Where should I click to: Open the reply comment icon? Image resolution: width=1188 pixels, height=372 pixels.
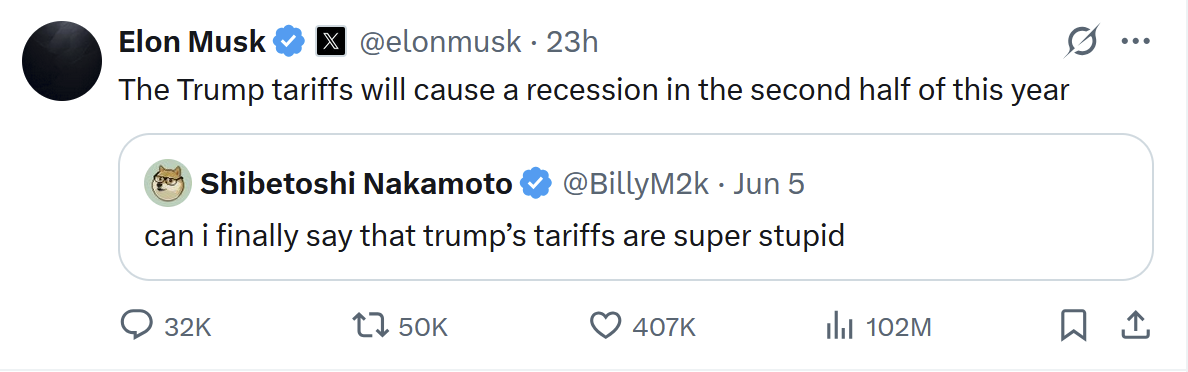[x=137, y=326]
